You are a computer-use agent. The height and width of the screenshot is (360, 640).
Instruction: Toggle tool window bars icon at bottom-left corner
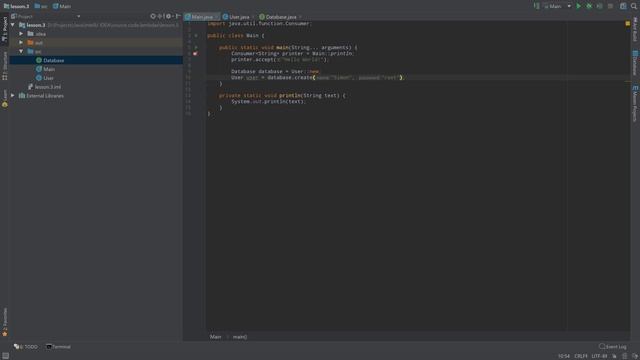5,356
